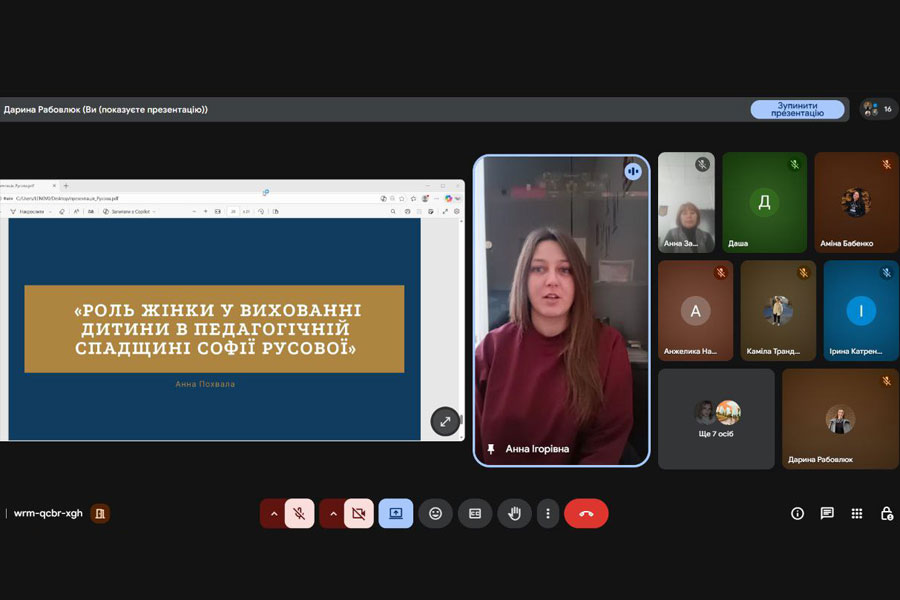900x600 pixels.
Task: Select pinned tile of Анна Ігорівна
Action: pyautogui.click(x=561, y=311)
